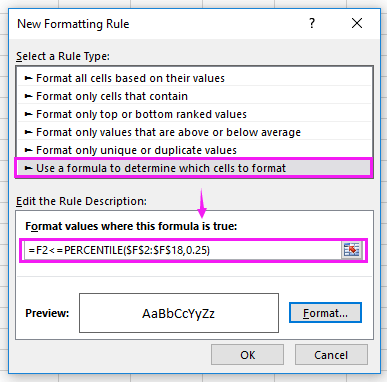Confirm the rule with OK

[247, 355]
